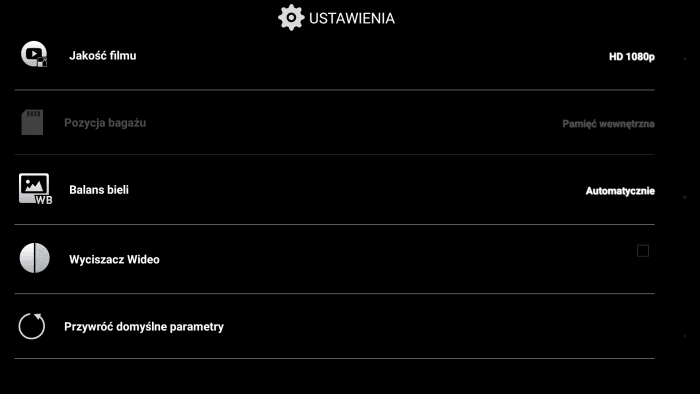Click the faint dot at the Przywróć row's end

[x=685, y=336]
